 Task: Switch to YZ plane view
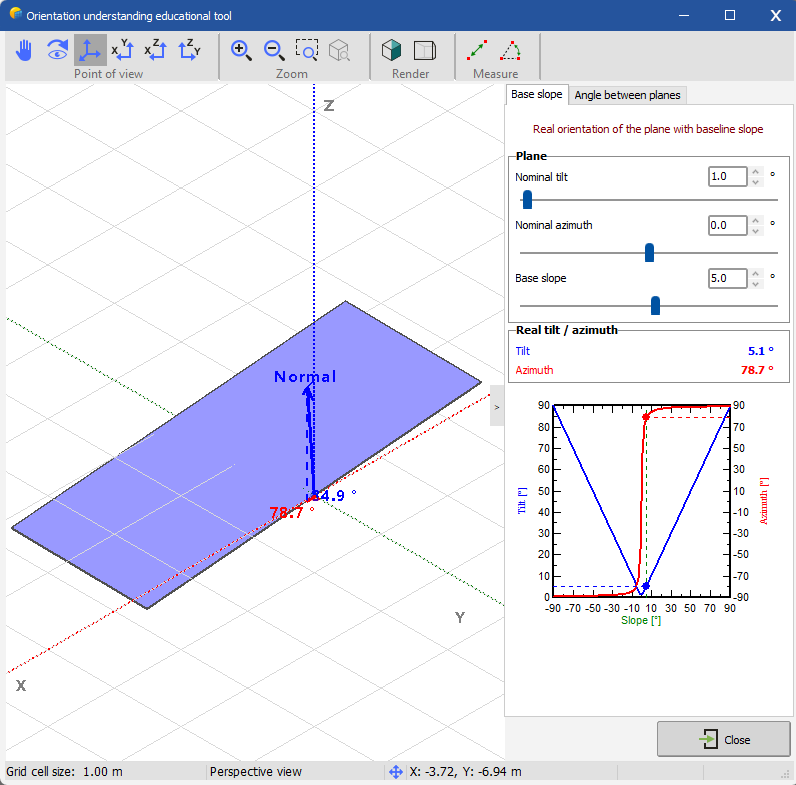(x=189, y=50)
